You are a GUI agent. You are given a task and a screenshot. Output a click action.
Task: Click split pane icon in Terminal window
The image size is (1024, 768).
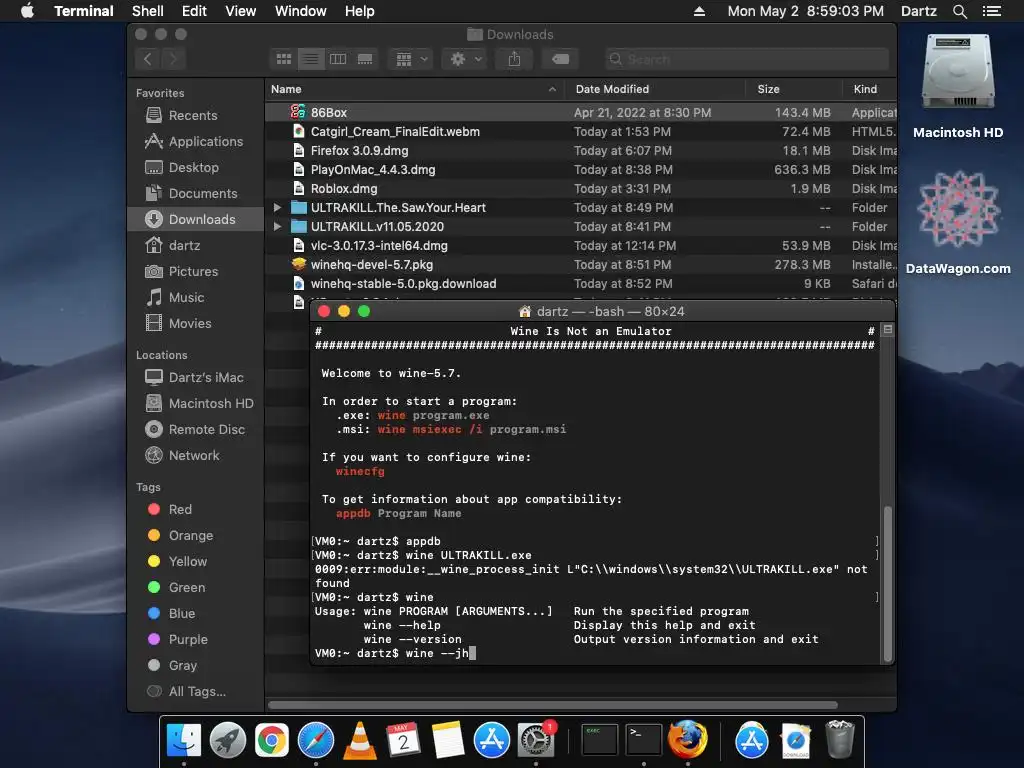pos(888,330)
